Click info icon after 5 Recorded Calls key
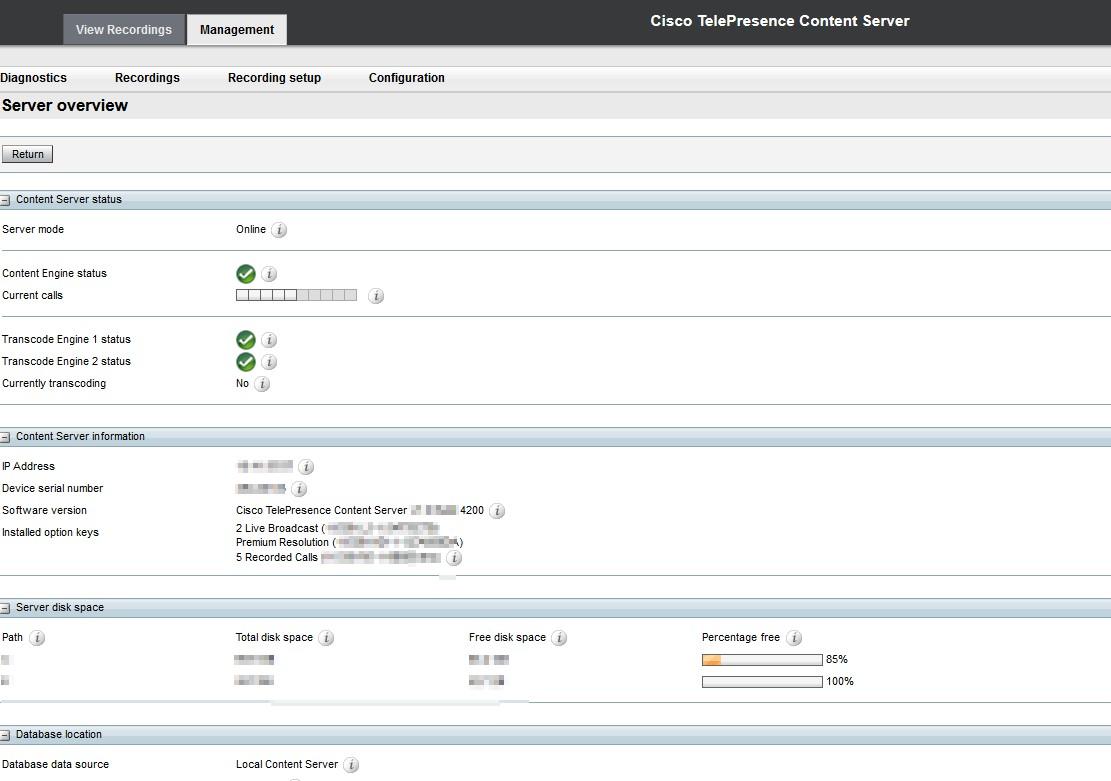Image resolution: width=1111 pixels, height=781 pixels. (x=454, y=558)
